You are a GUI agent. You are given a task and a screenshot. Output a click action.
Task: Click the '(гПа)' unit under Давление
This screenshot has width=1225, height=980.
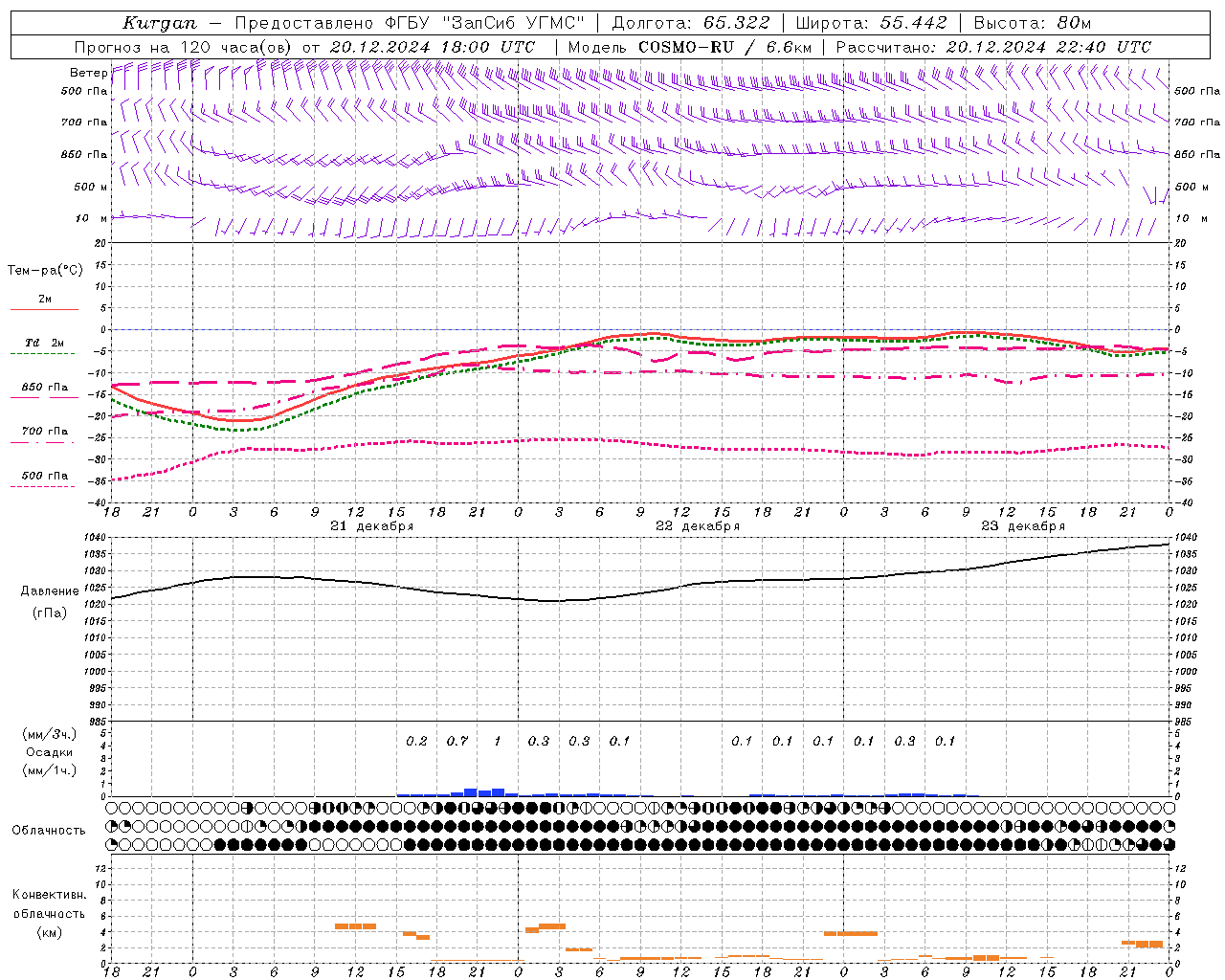(x=49, y=613)
